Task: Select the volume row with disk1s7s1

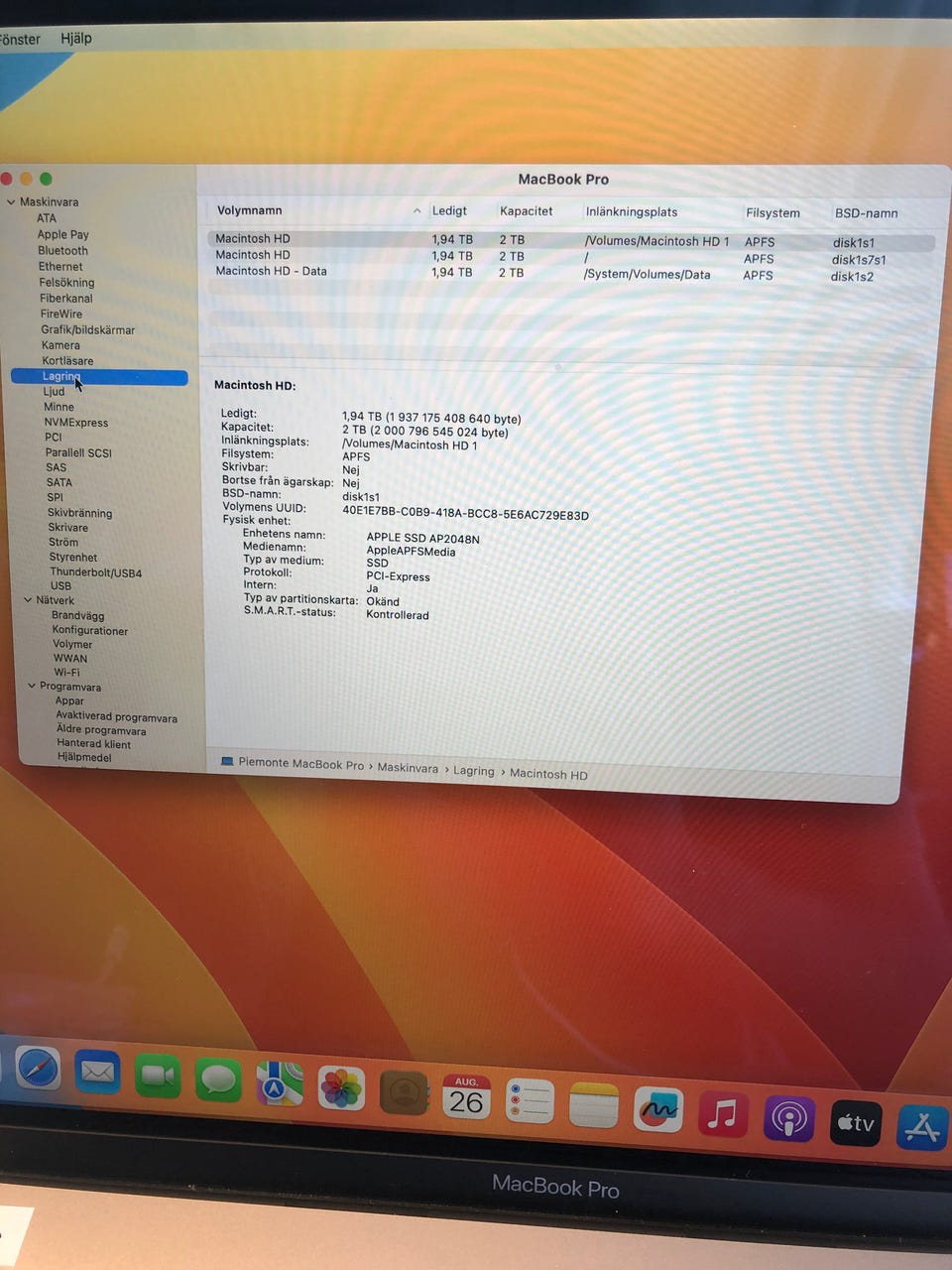Action: [571, 257]
